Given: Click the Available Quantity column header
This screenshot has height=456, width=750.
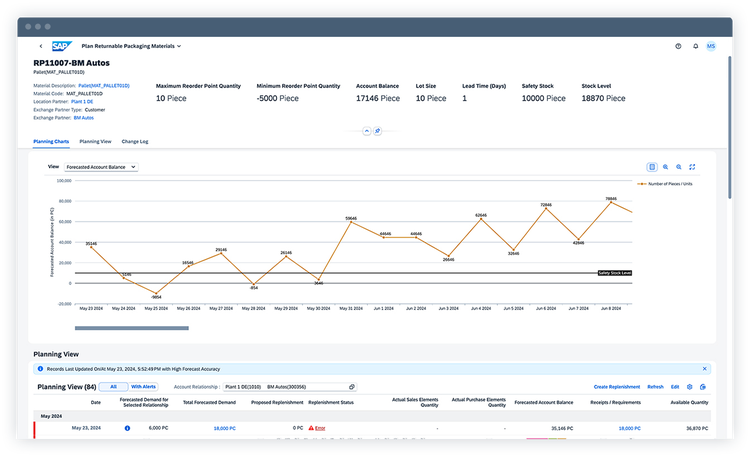Looking at the screenshot, I should [689, 402].
